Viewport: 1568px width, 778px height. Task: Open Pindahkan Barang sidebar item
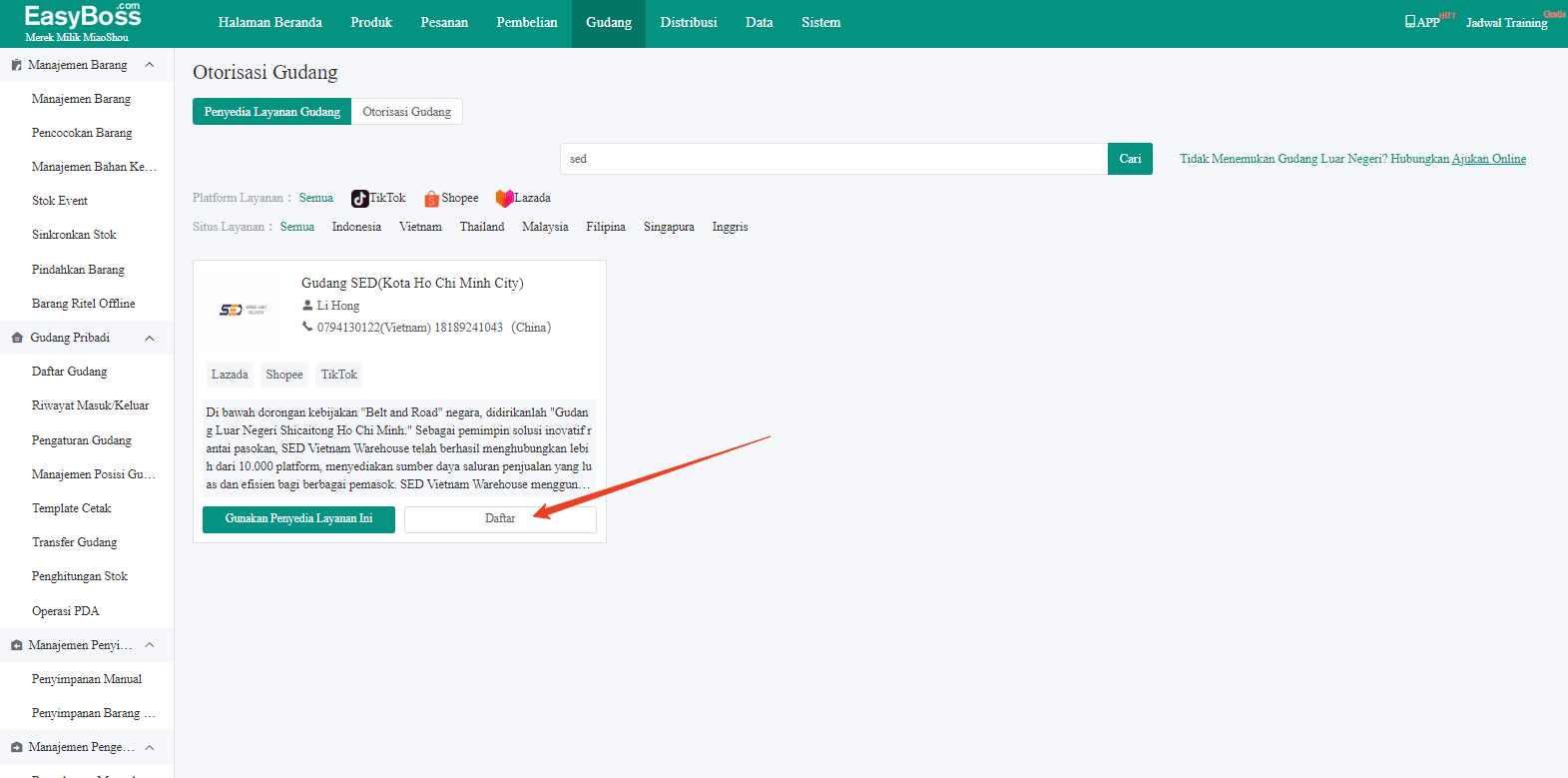click(x=78, y=270)
